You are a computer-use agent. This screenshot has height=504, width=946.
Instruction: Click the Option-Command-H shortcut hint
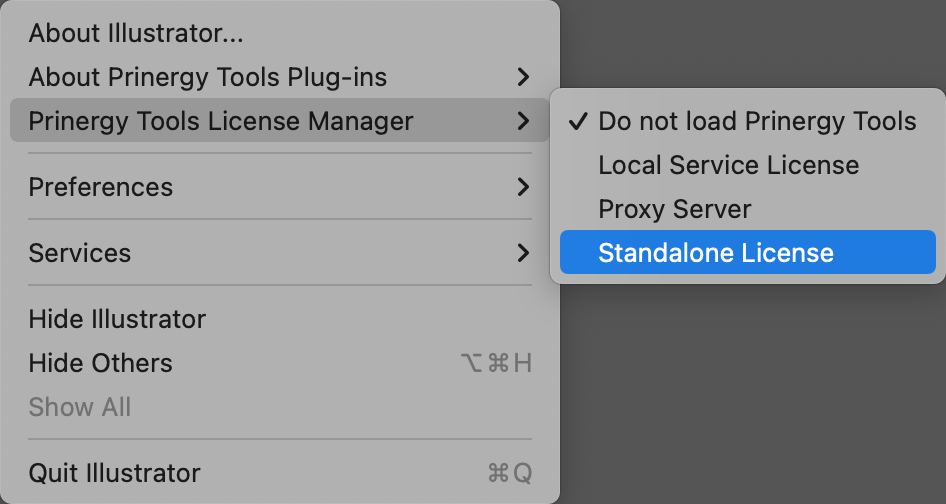coord(496,363)
